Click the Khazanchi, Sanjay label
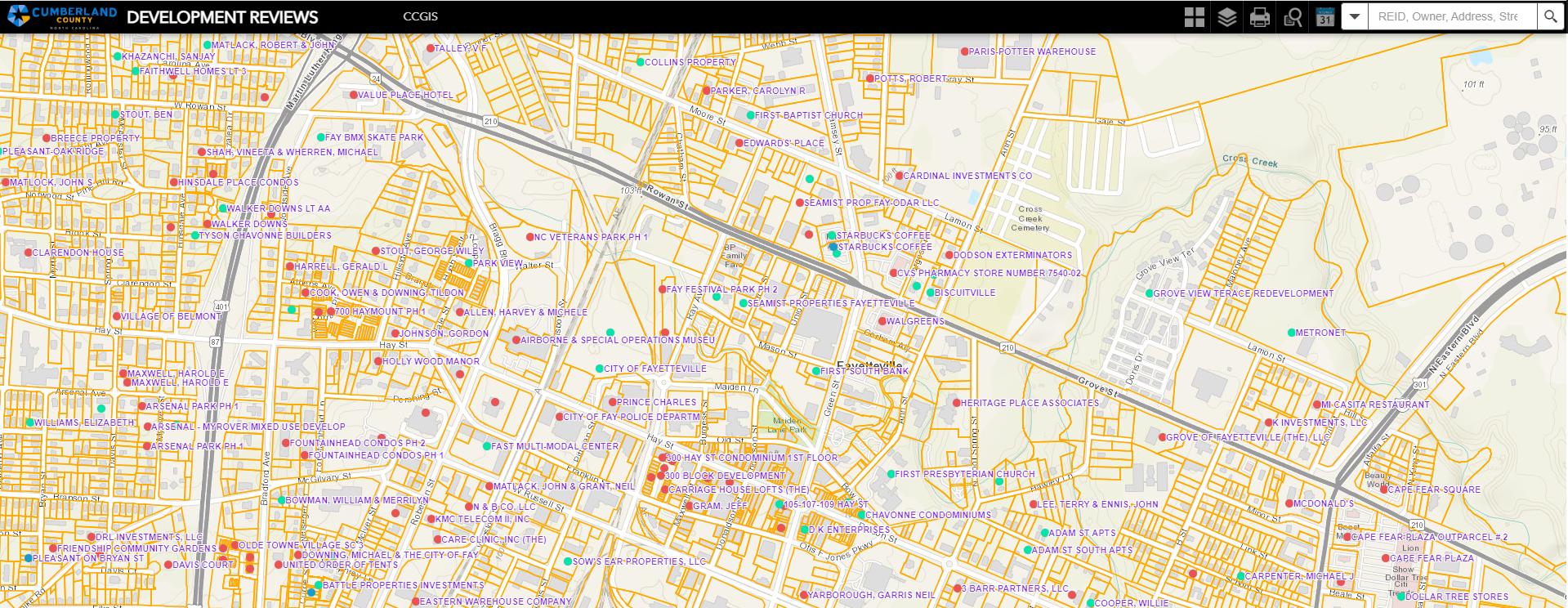 pos(168,56)
